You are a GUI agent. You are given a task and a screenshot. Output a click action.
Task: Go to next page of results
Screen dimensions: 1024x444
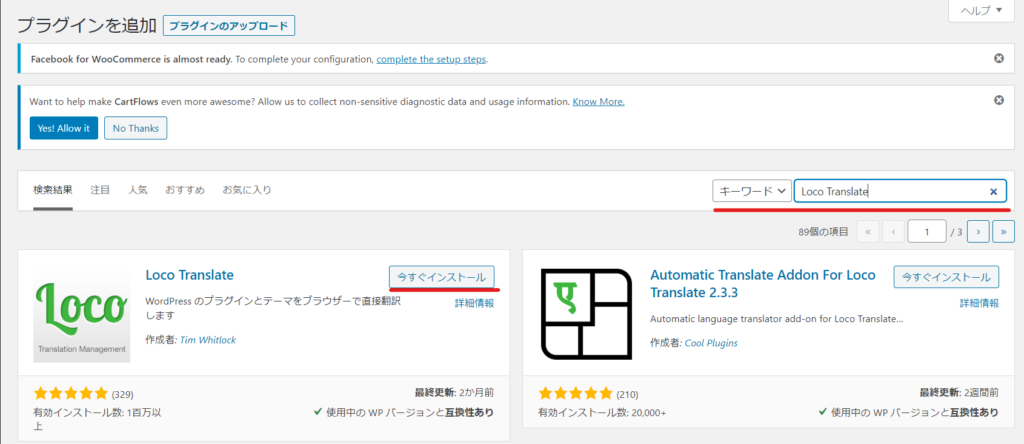978,231
